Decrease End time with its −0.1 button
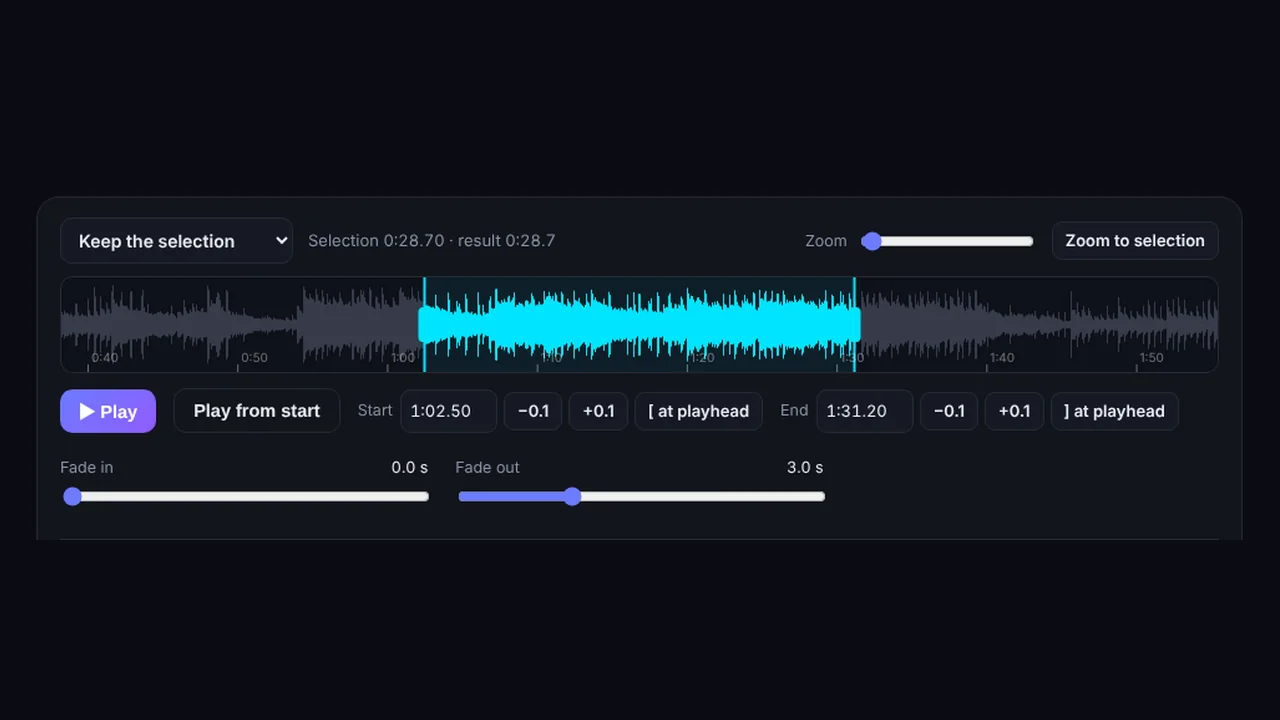Image resolution: width=1280 pixels, height=720 pixels. coord(949,411)
